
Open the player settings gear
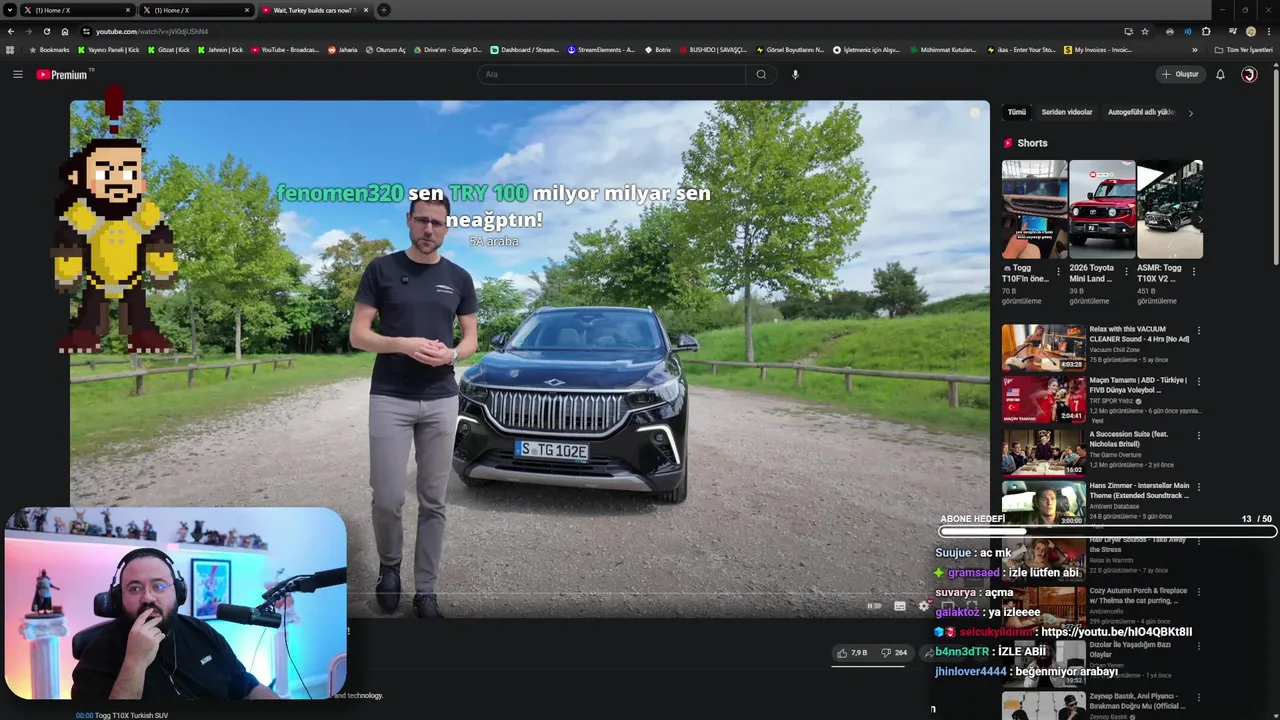tap(924, 606)
